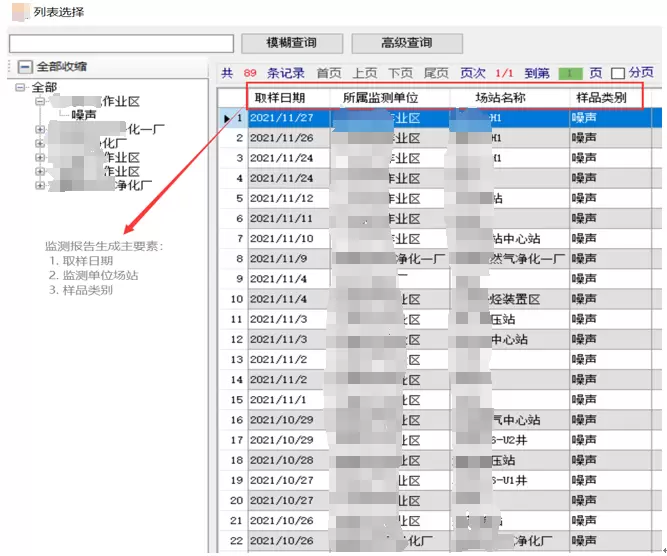Collapse the 全部 root tree node
The image size is (667, 556).
tap(22, 88)
